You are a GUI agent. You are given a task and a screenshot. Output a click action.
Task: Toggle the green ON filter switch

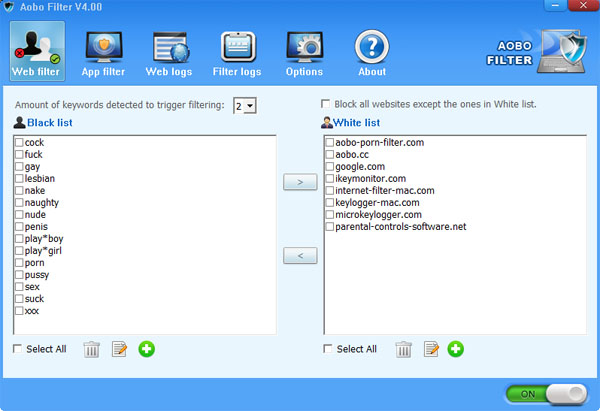pos(545,394)
